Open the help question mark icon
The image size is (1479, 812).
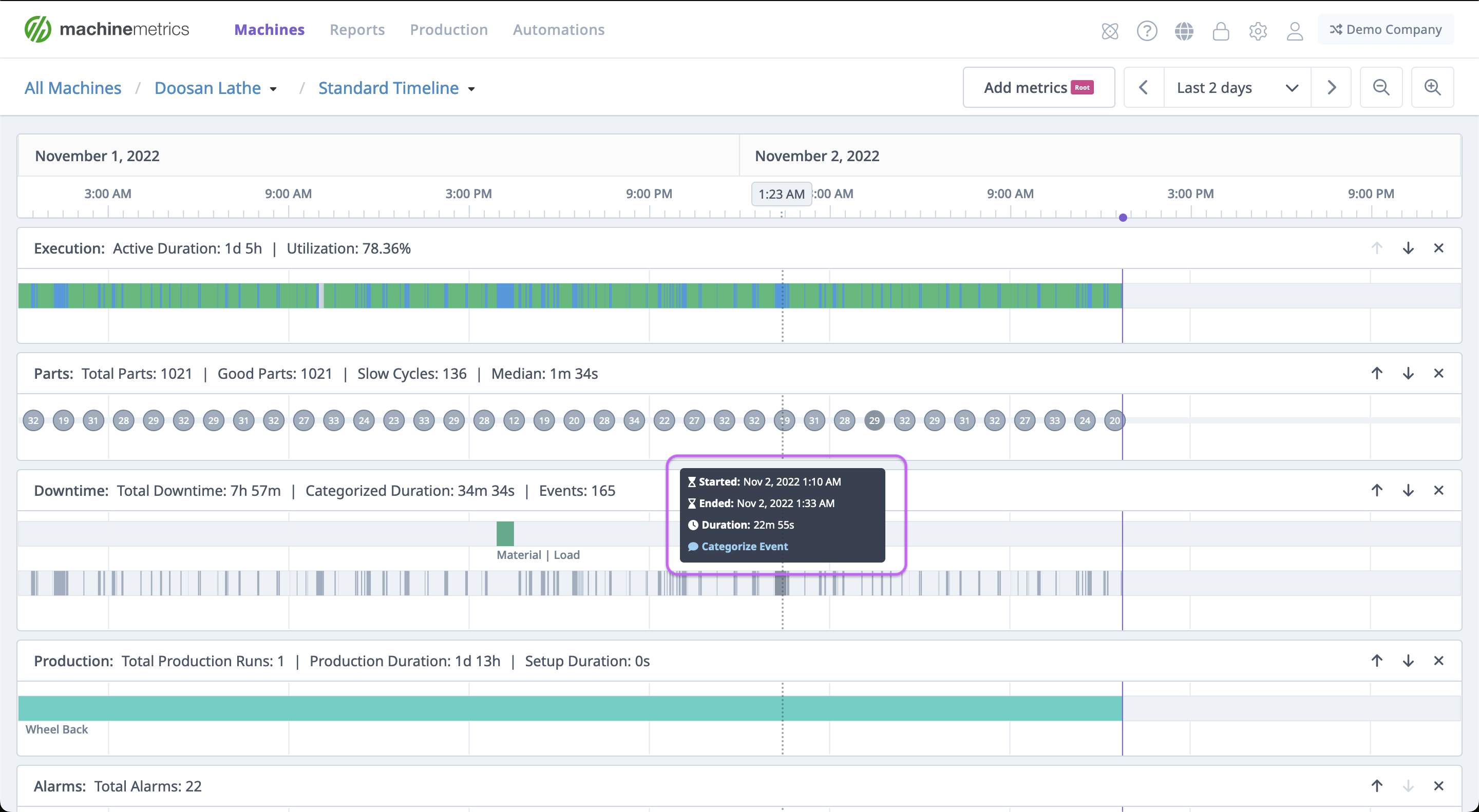tap(1147, 31)
